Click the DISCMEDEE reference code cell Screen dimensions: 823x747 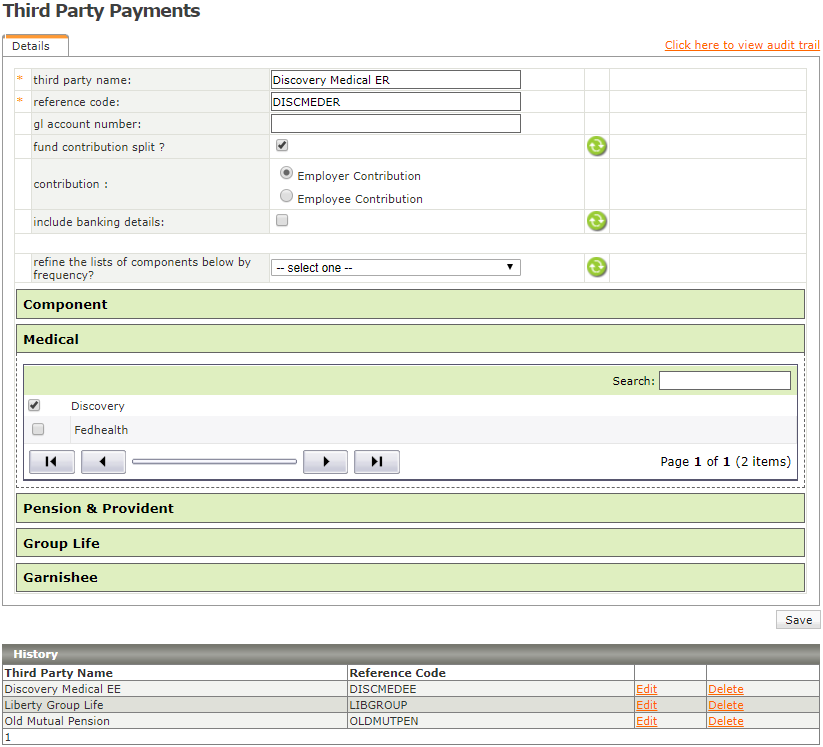[491, 689]
